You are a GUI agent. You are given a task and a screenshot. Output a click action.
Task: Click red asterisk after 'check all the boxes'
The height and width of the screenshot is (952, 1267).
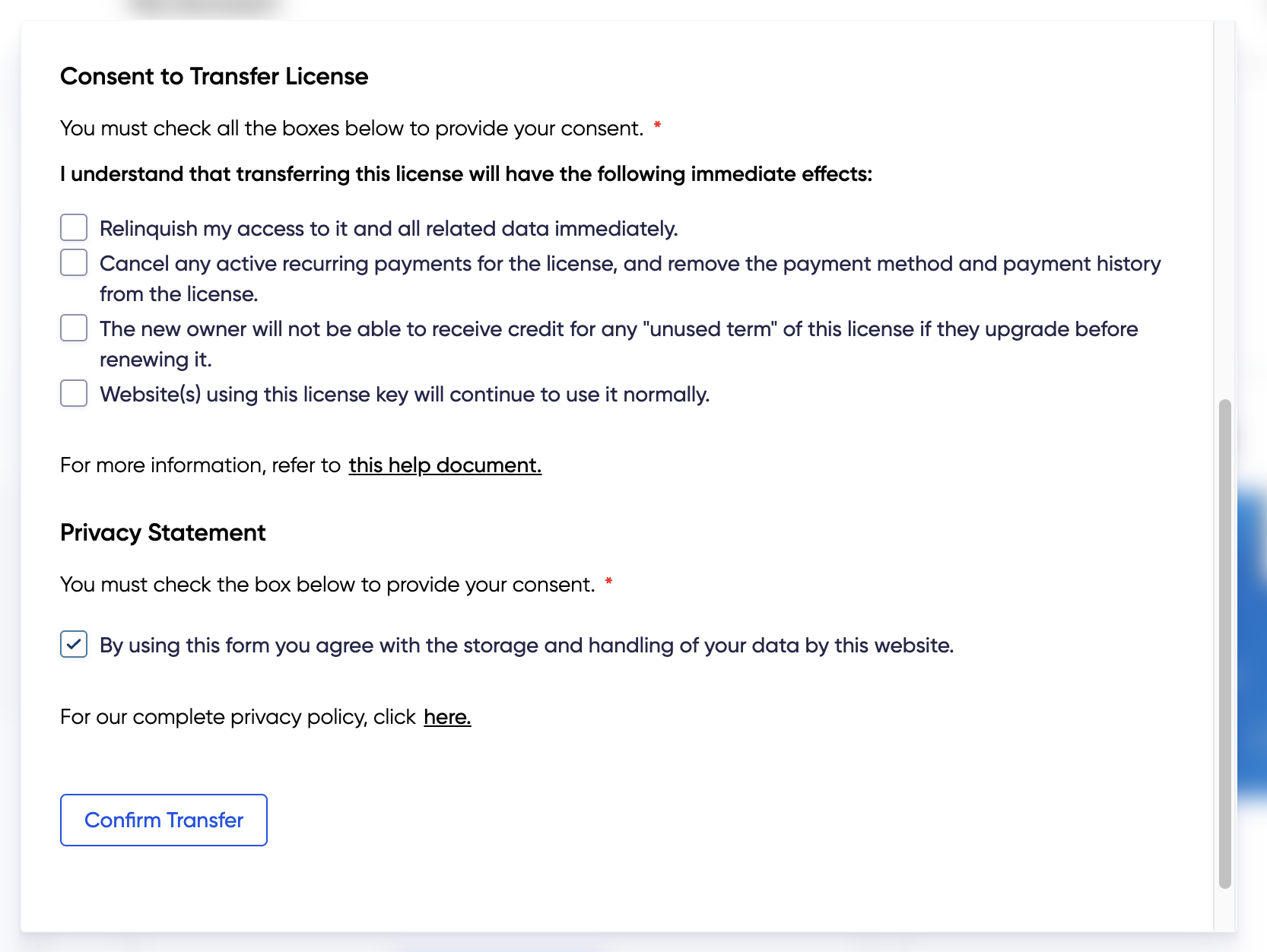(x=657, y=125)
